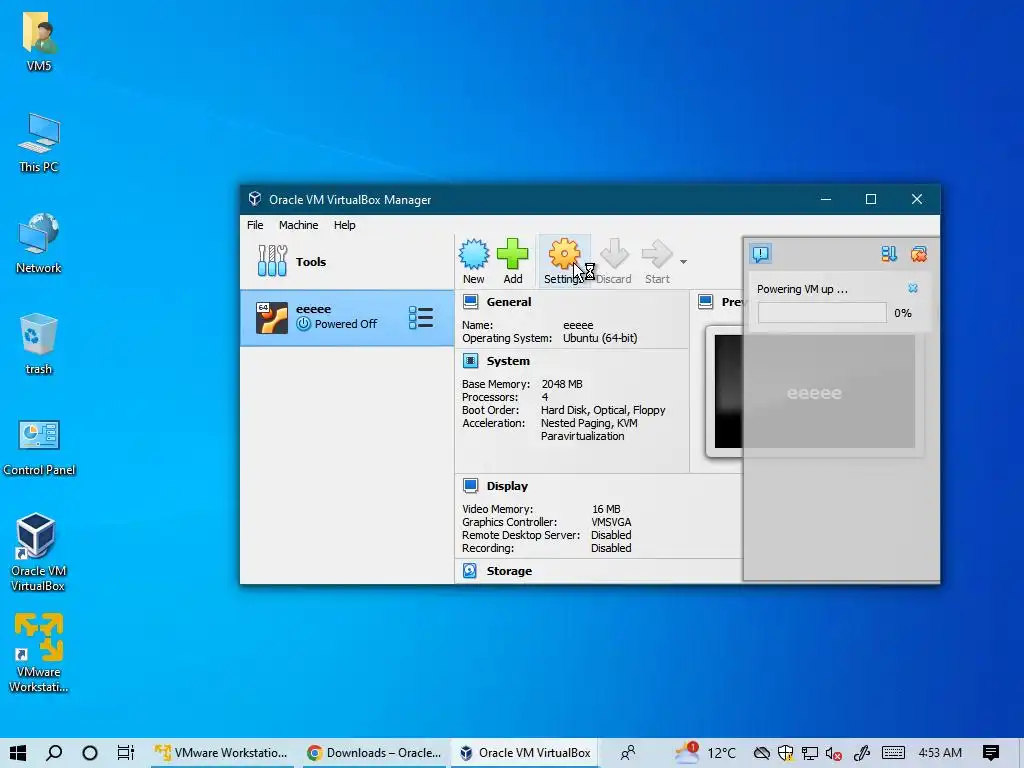
Task: Click the General section header
Action: 509,302
